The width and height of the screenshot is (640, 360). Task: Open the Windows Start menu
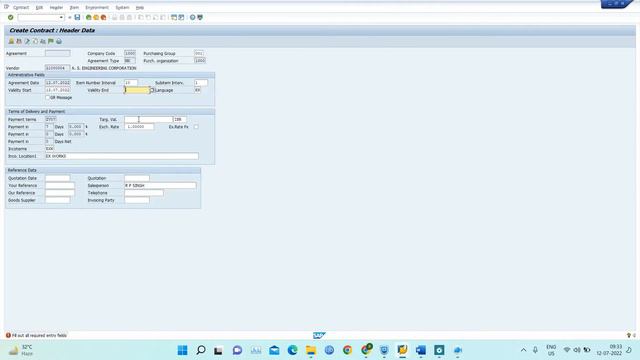[182, 350]
